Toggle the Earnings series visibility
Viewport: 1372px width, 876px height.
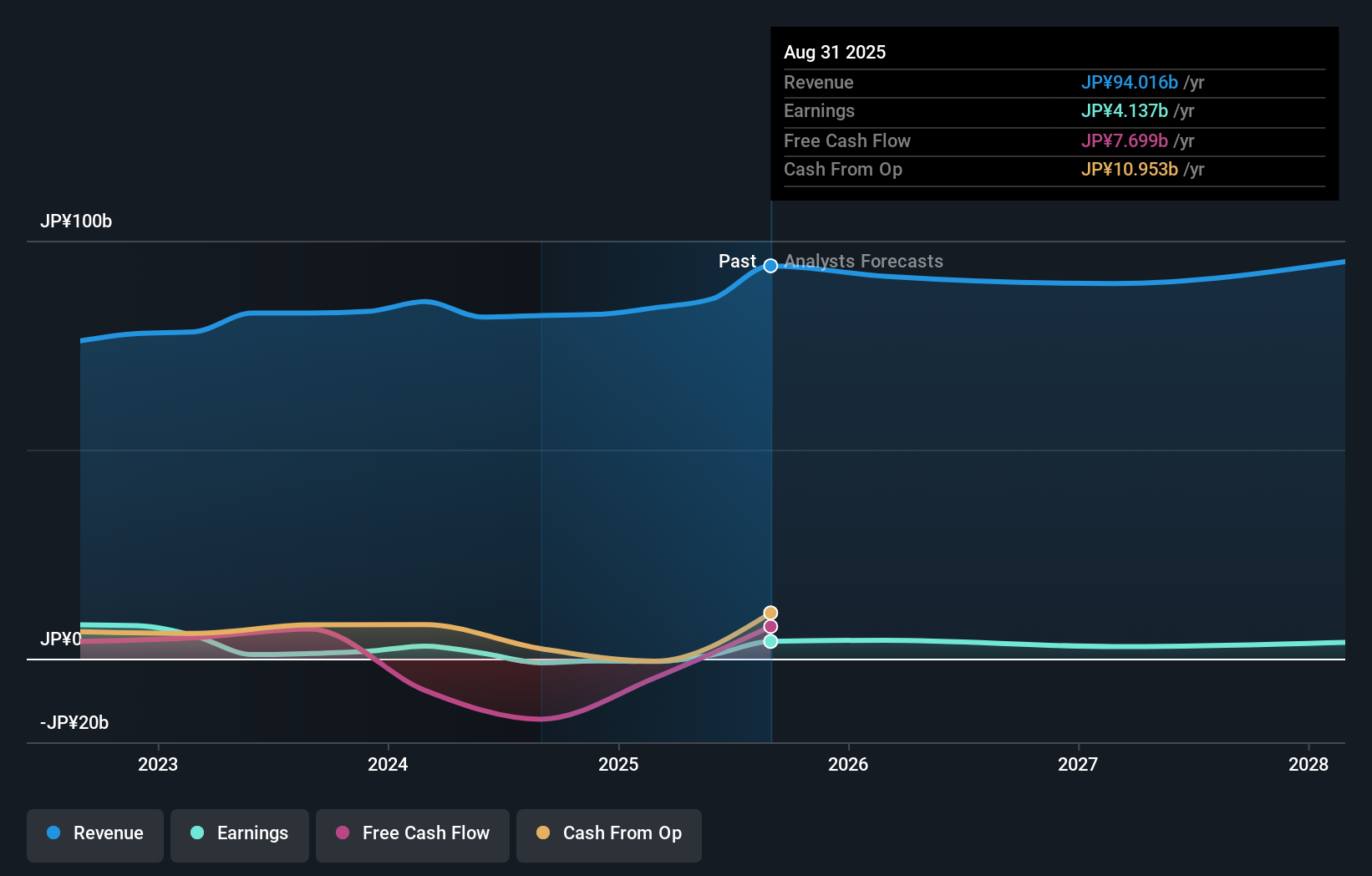click(239, 833)
